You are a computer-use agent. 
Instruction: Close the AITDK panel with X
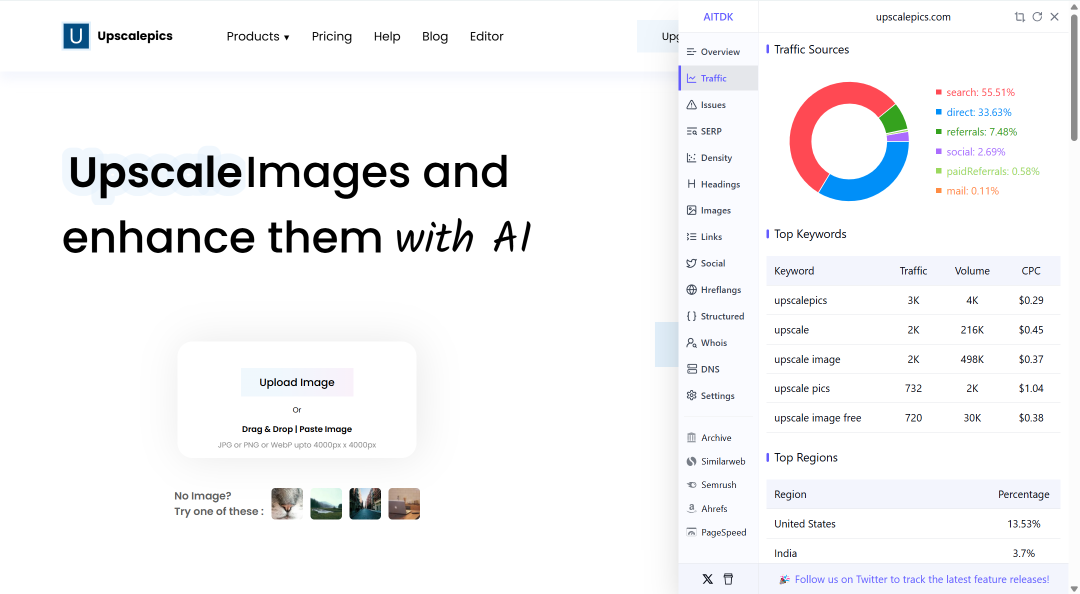tap(1055, 17)
